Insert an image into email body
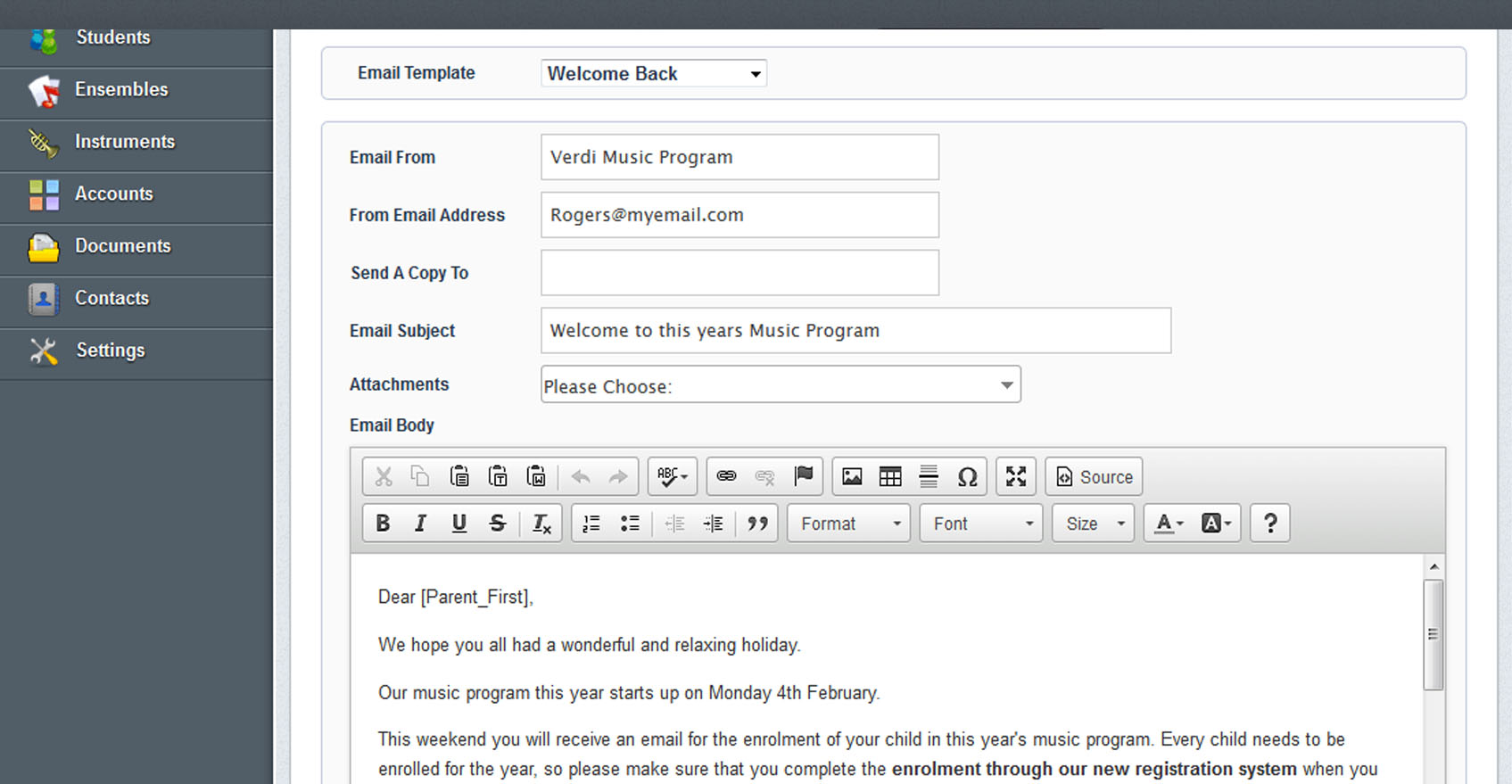The height and width of the screenshot is (784, 1512). pos(852,476)
